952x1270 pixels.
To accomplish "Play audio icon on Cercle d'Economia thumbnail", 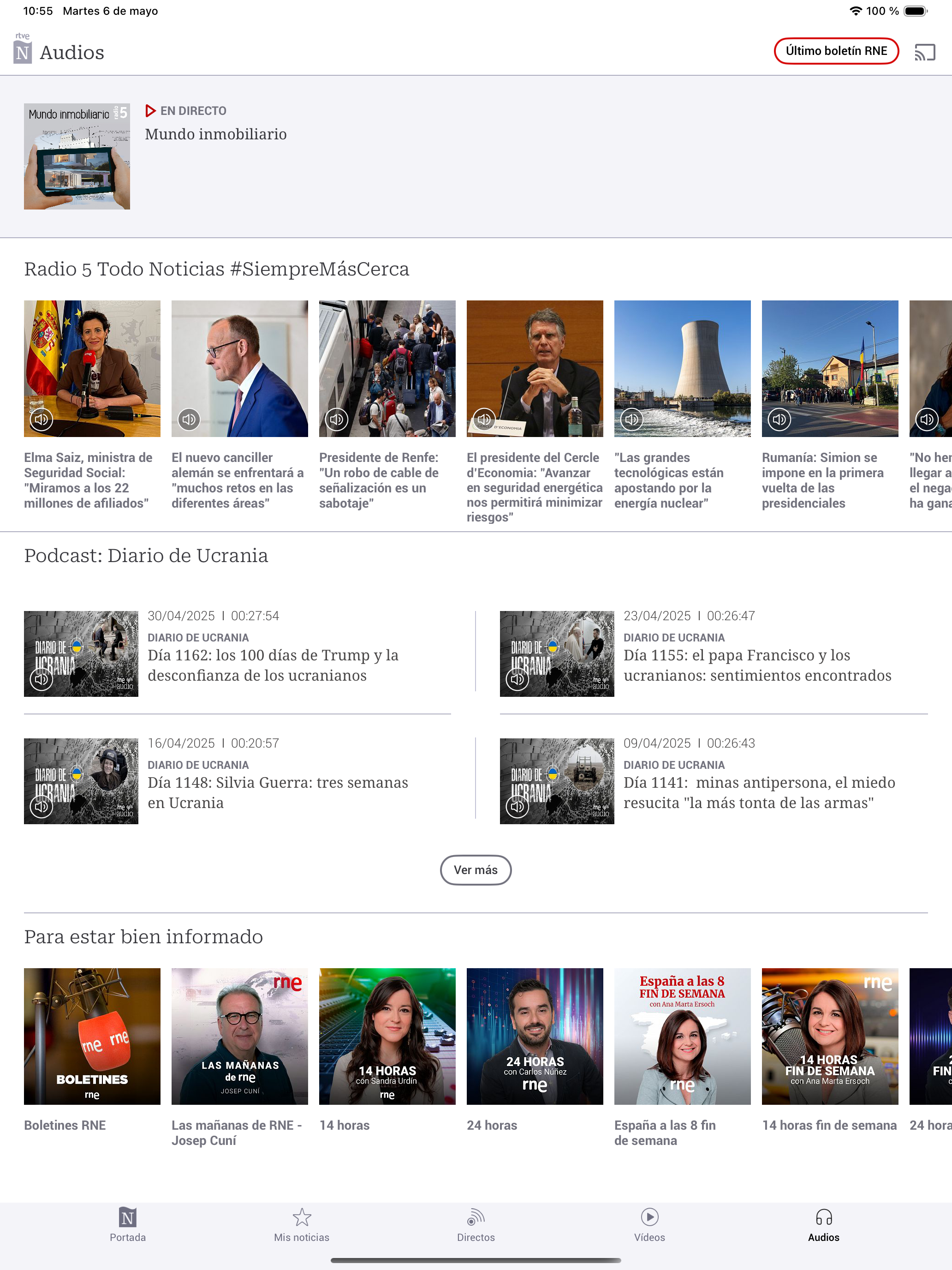I will click(484, 419).
